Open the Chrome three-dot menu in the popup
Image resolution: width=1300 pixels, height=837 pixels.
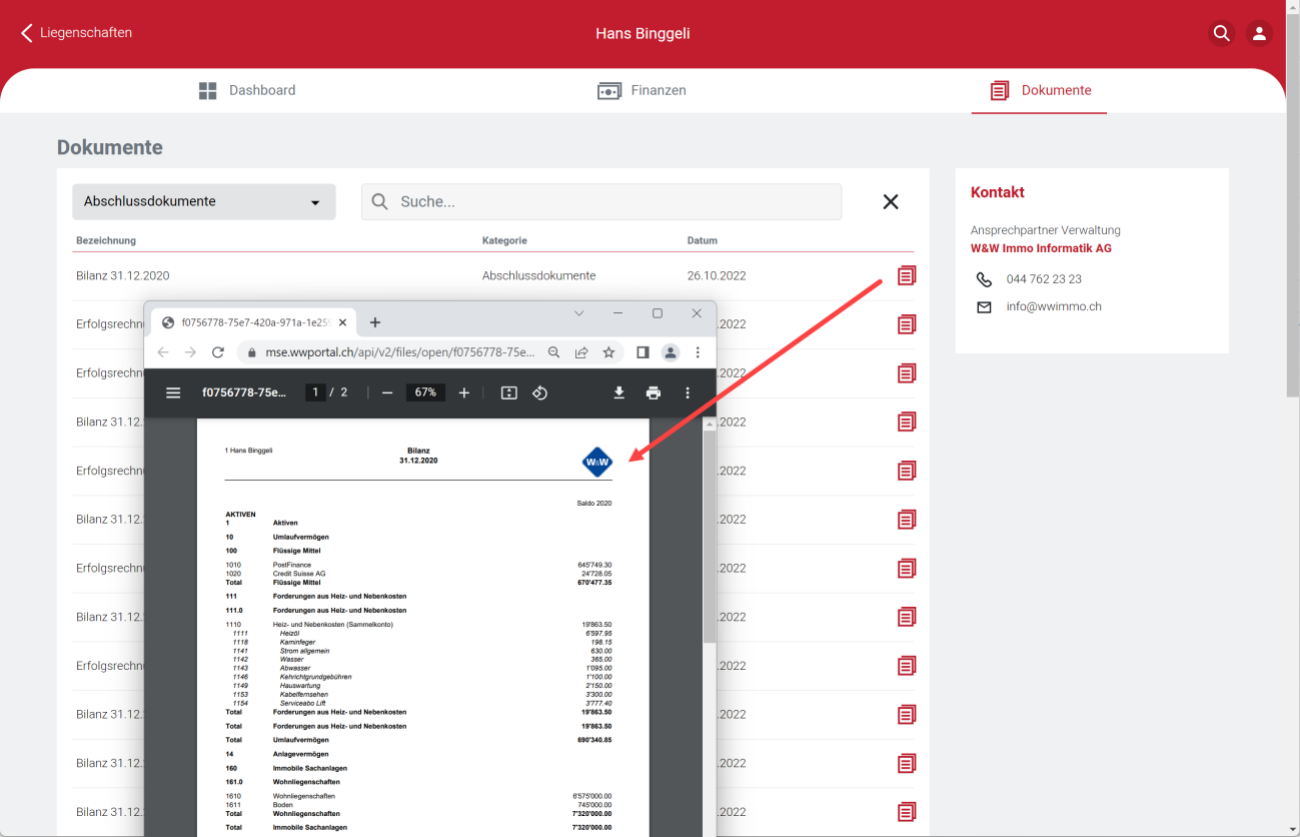[x=698, y=352]
